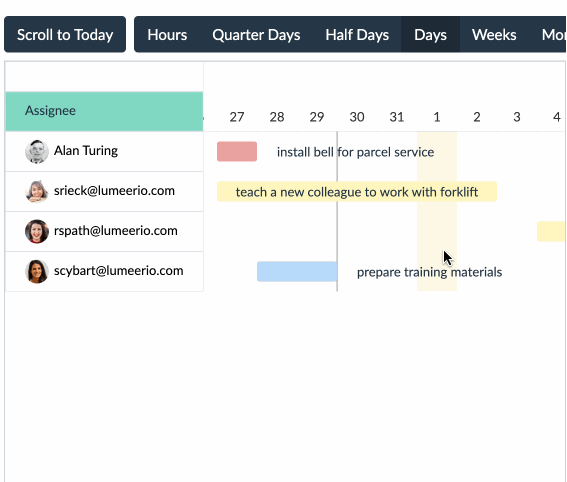Select the Days view
The image size is (567, 482).
(430, 35)
